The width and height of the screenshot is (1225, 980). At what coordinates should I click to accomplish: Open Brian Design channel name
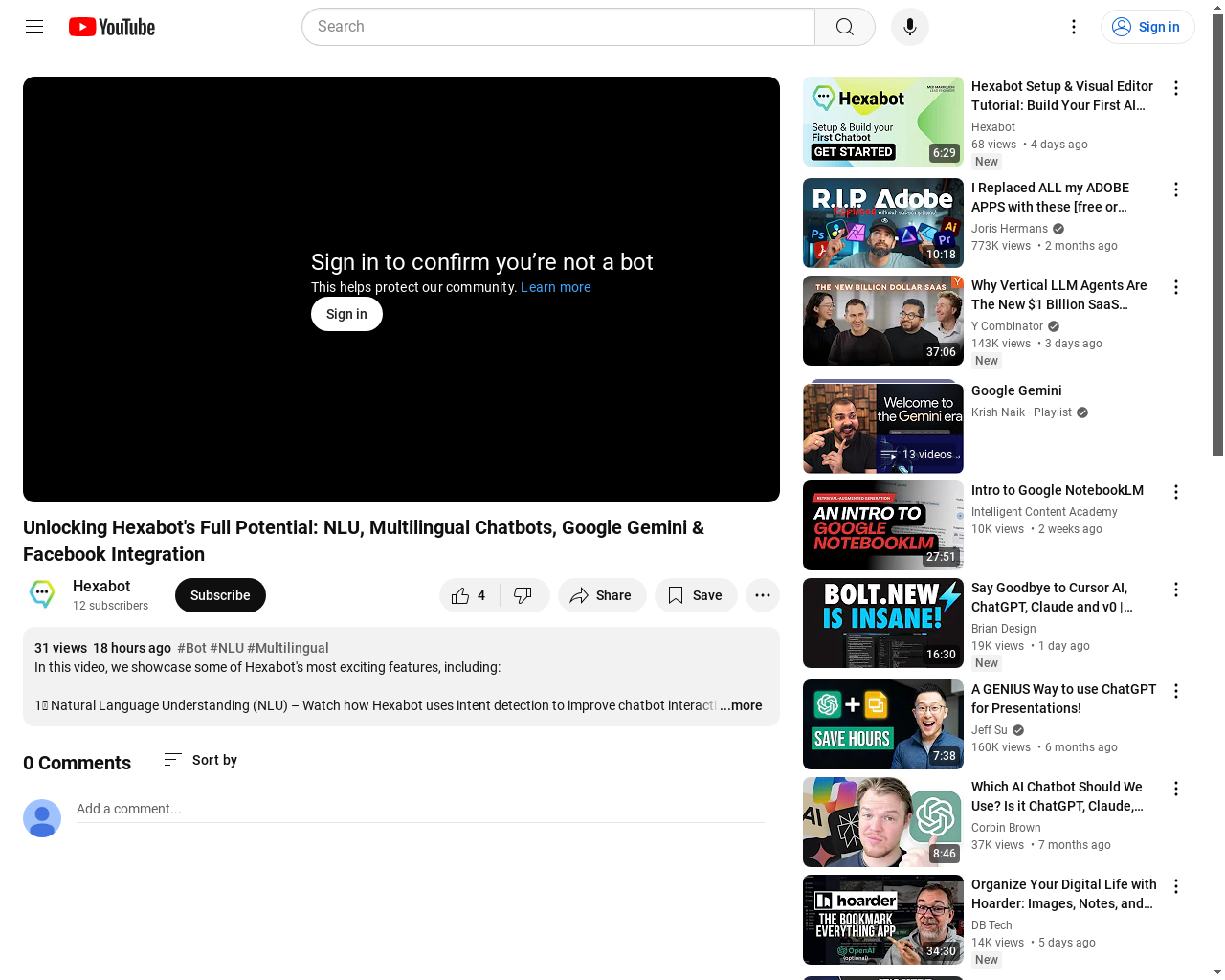click(1004, 629)
